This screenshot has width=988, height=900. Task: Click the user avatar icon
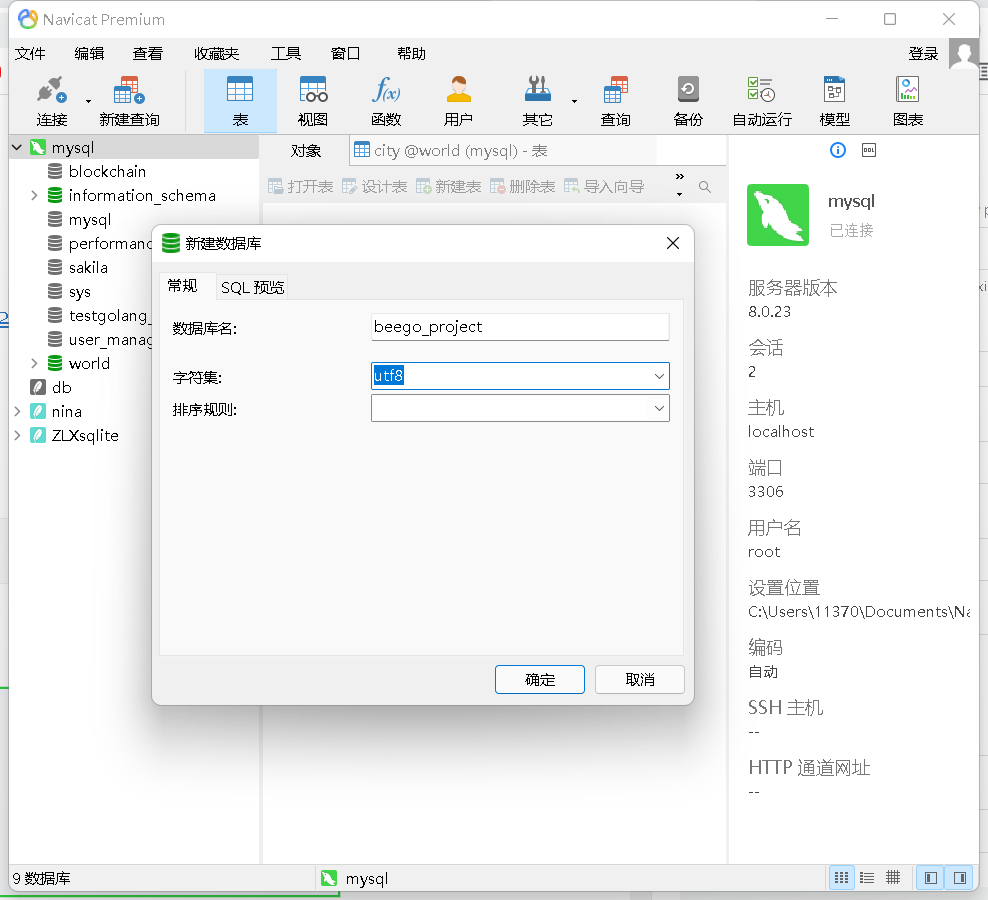click(x=963, y=54)
